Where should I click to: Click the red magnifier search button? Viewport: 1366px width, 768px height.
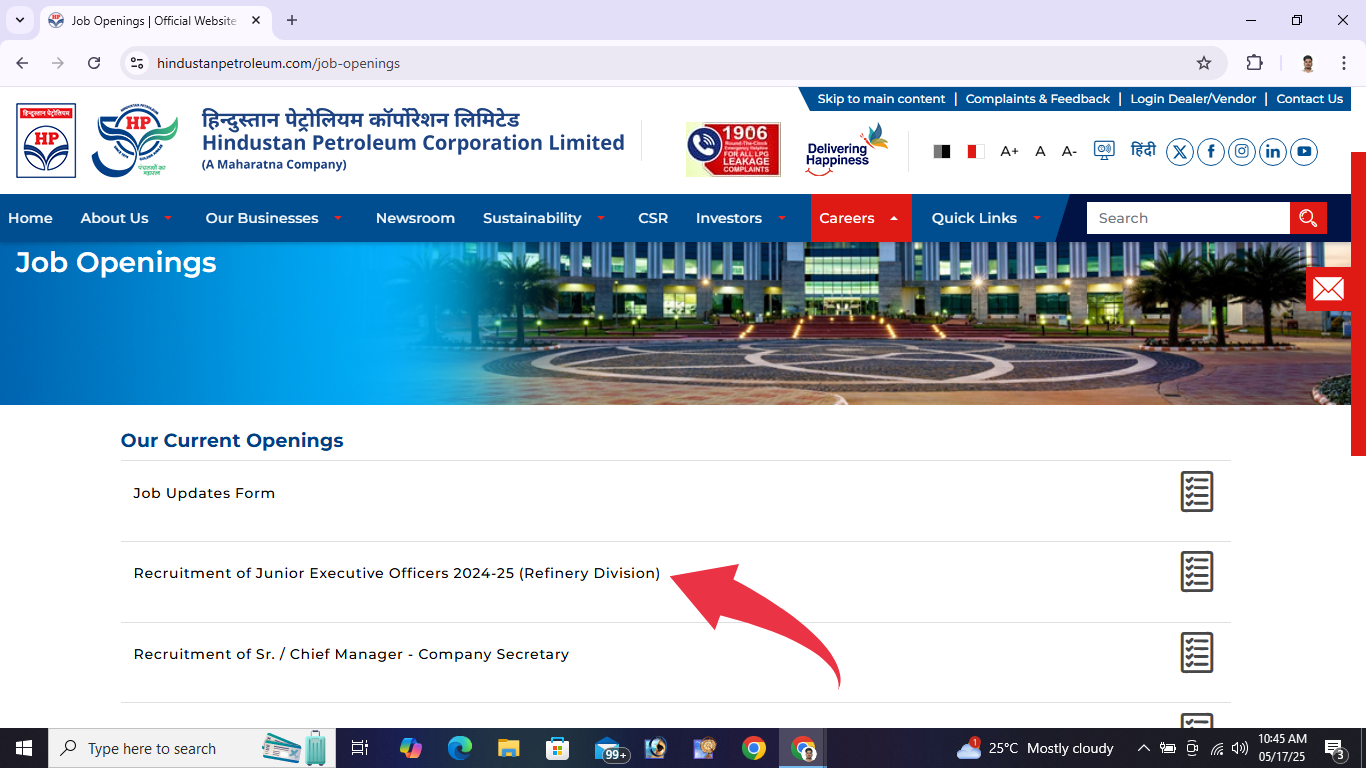(1308, 218)
